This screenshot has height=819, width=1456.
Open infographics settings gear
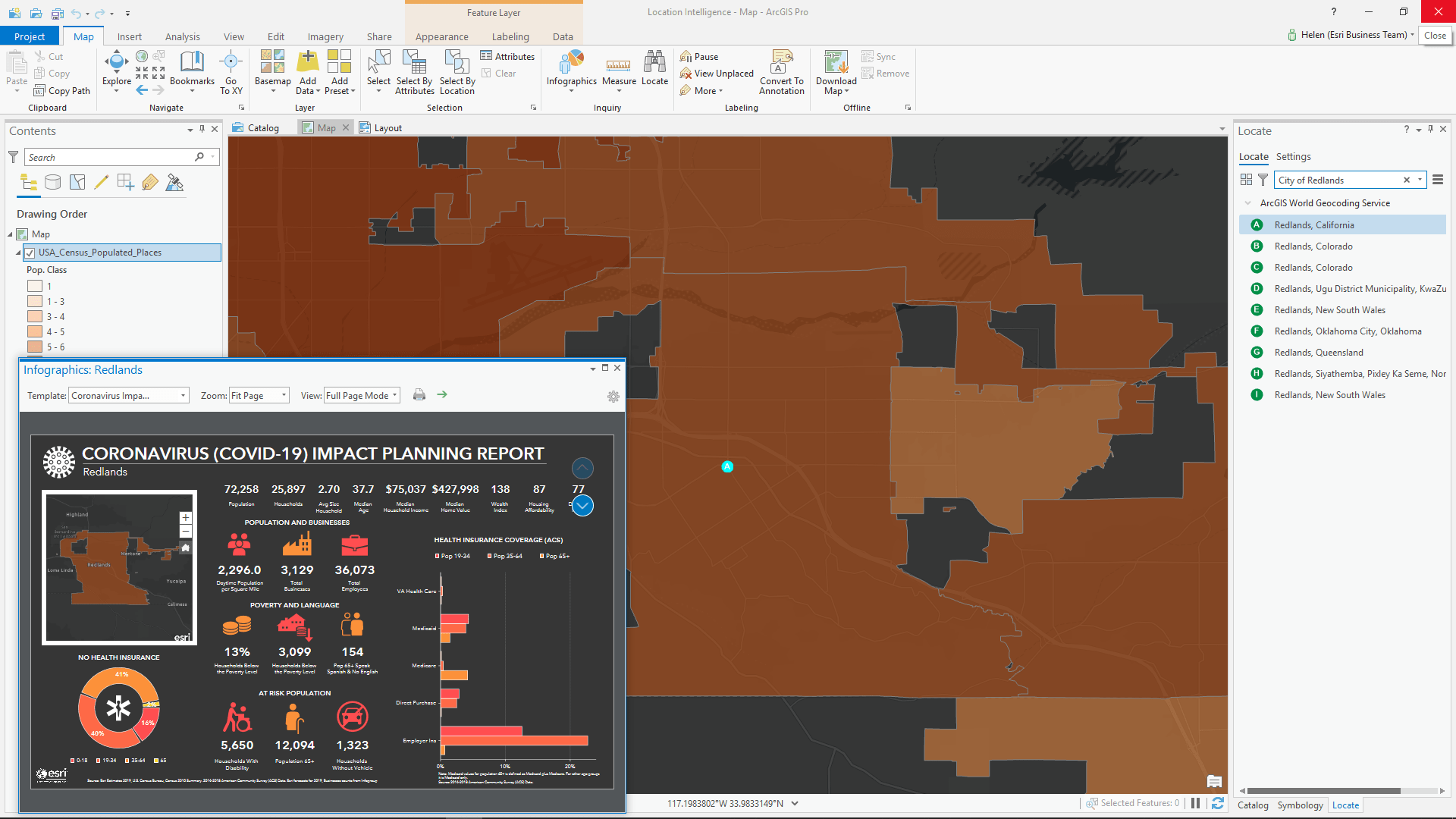click(x=613, y=397)
